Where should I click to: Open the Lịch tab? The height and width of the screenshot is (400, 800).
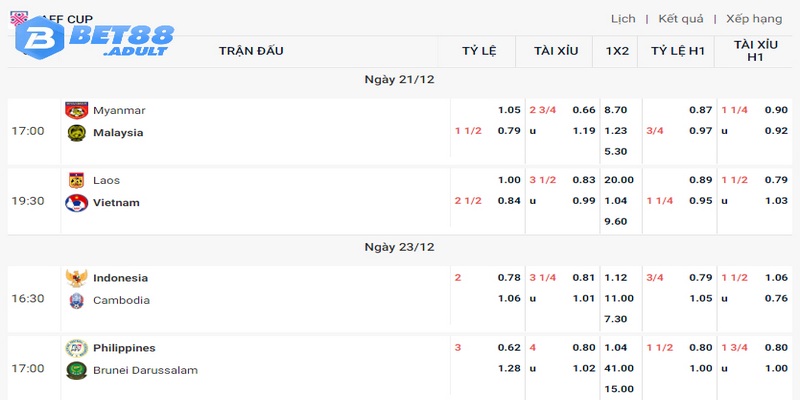(623, 19)
